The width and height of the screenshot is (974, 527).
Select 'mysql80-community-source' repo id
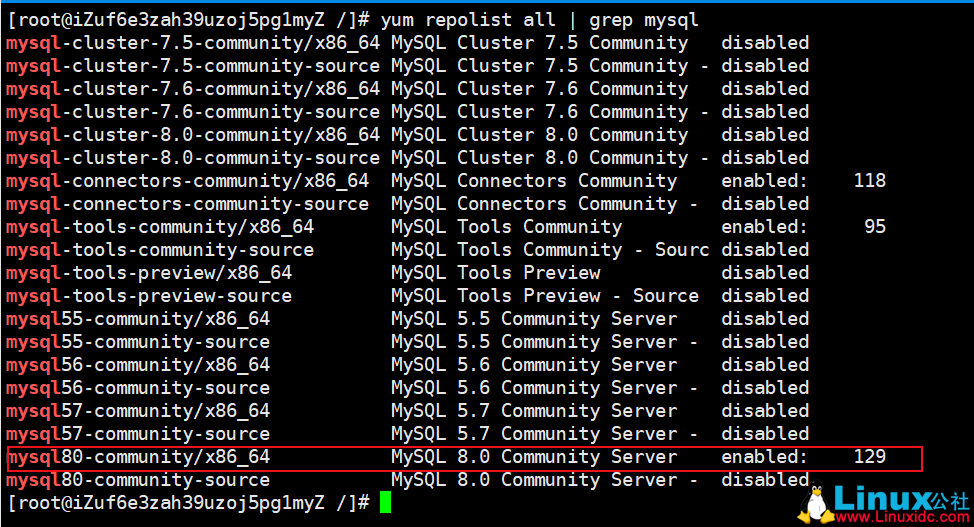point(138,480)
